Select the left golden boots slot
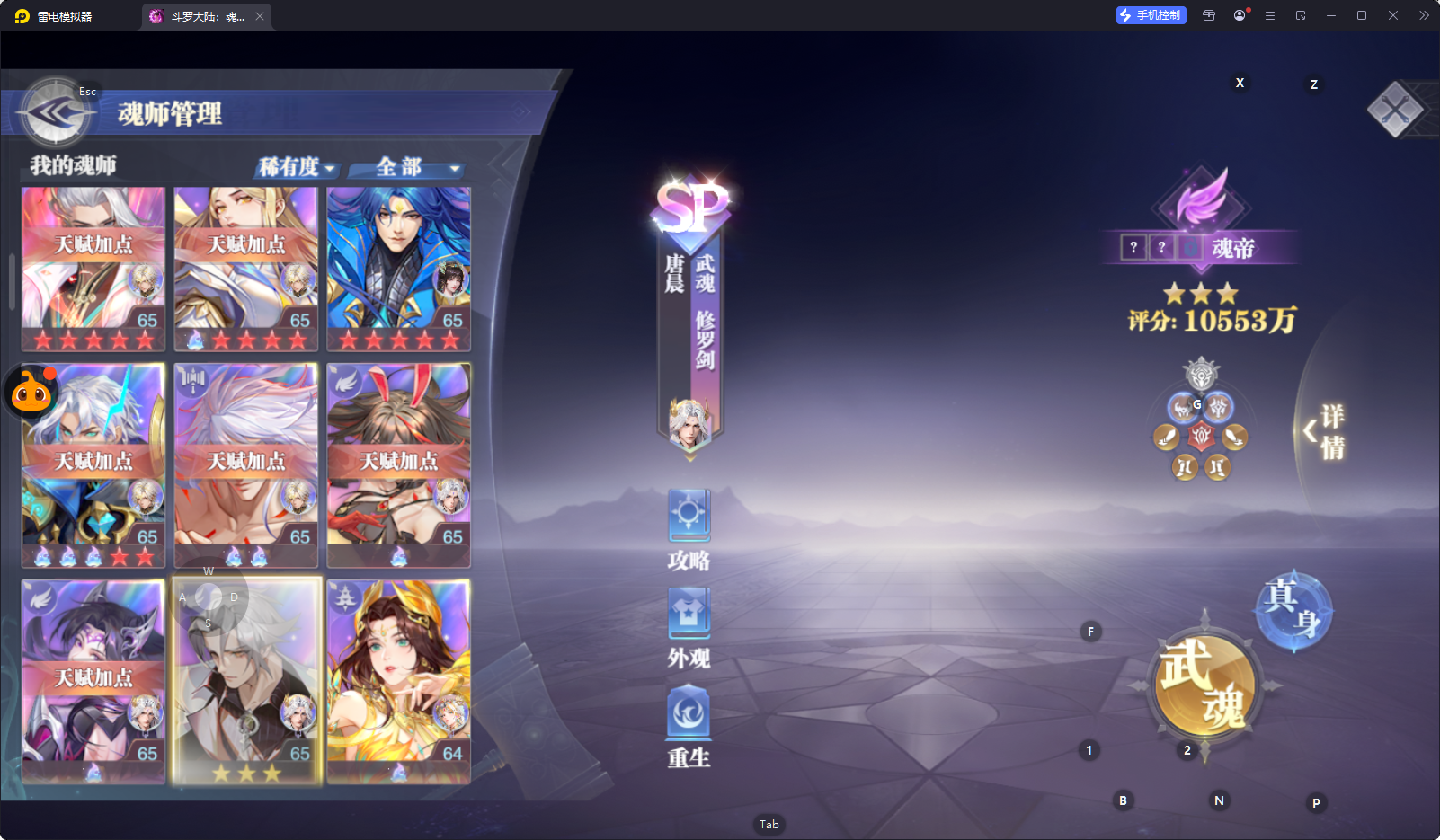This screenshot has height=840, width=1440. tap(1185, 467)
